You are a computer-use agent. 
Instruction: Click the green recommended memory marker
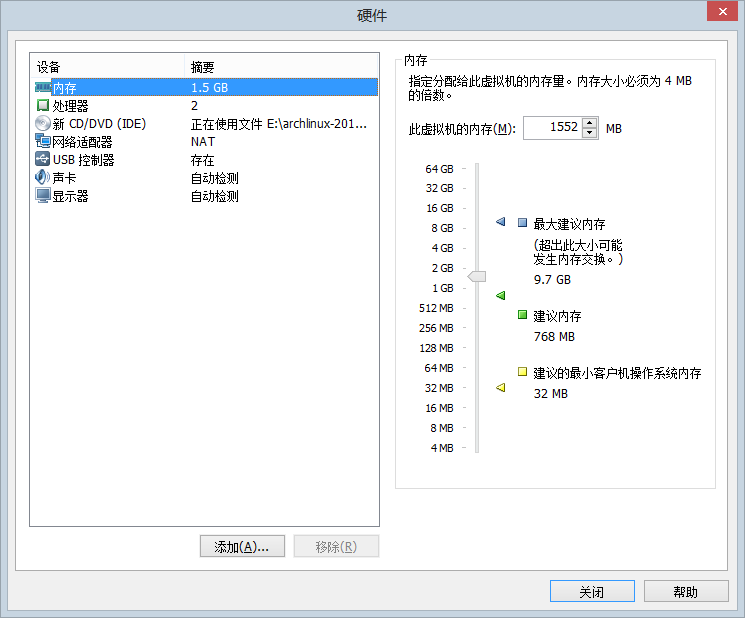tap(500, 295)
